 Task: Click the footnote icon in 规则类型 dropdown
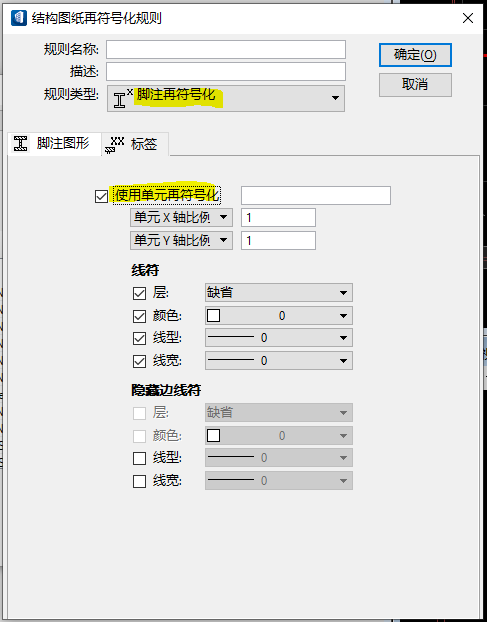[x=122, y=98]
